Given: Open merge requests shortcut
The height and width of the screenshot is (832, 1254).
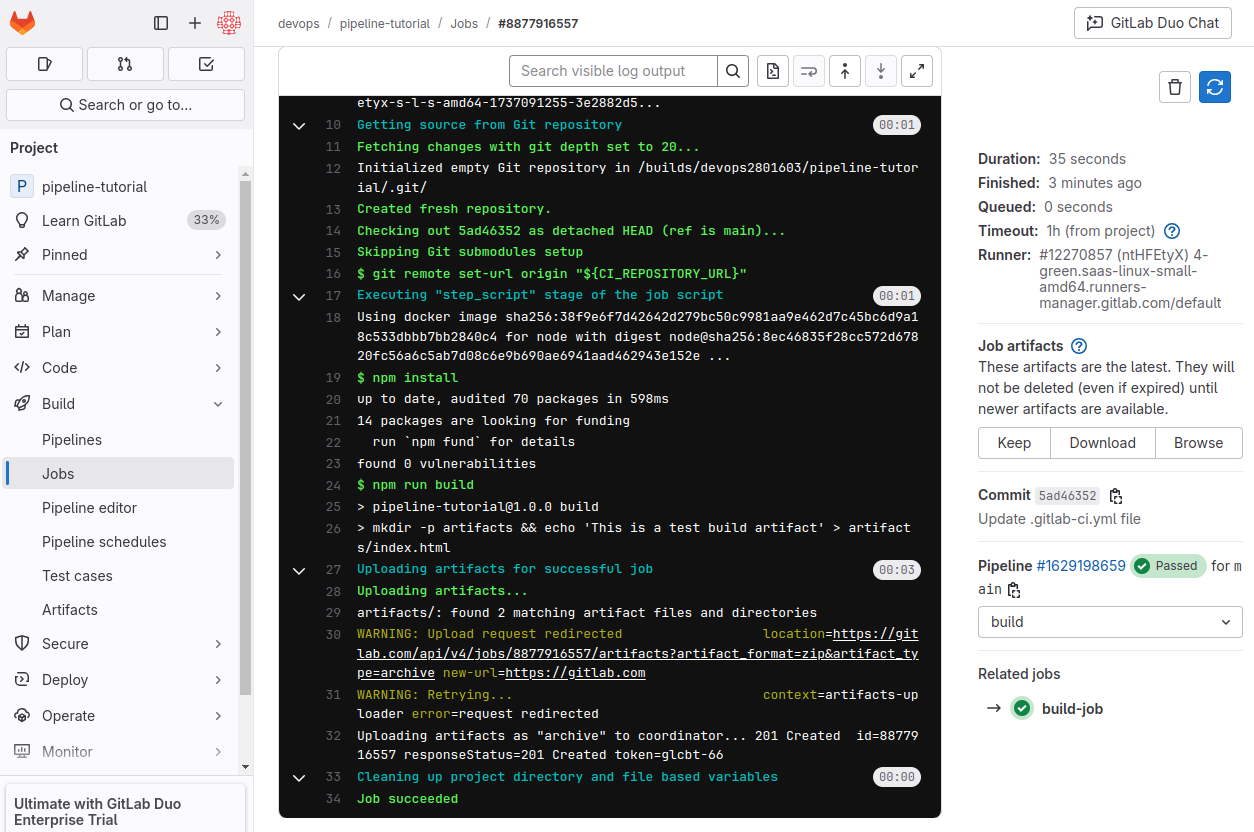Looking at the screenshot, I should coord(125,64).
